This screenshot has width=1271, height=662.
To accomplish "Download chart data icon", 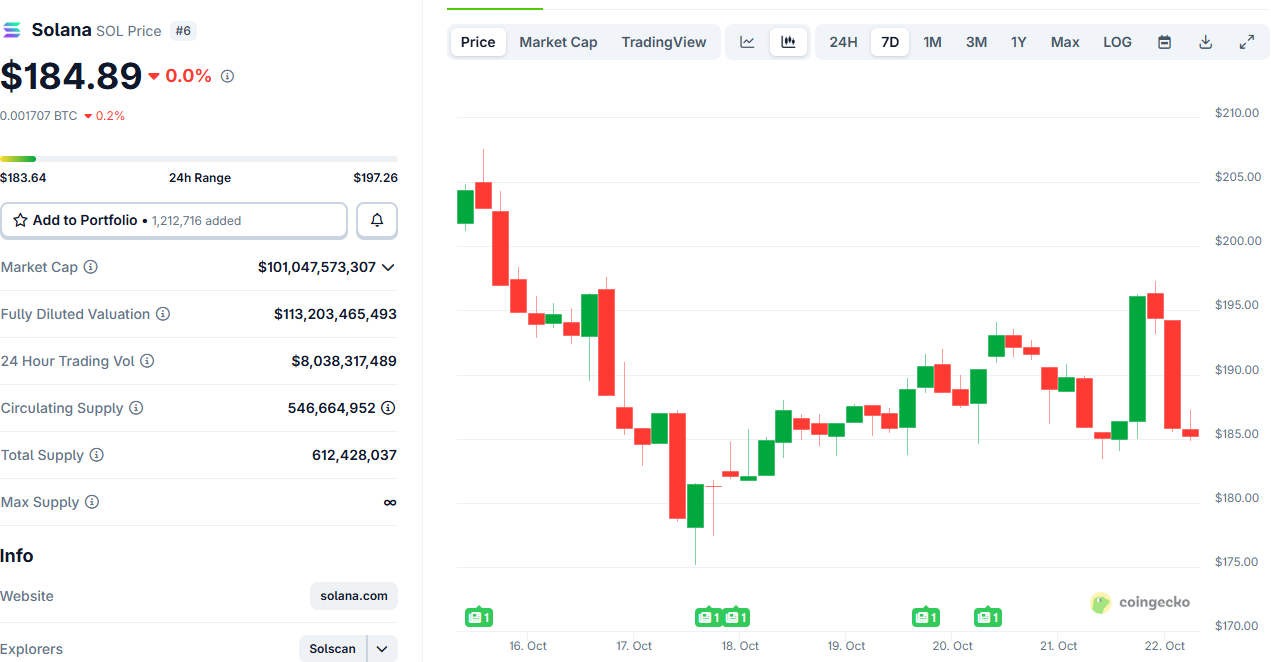I will 1205,42.
